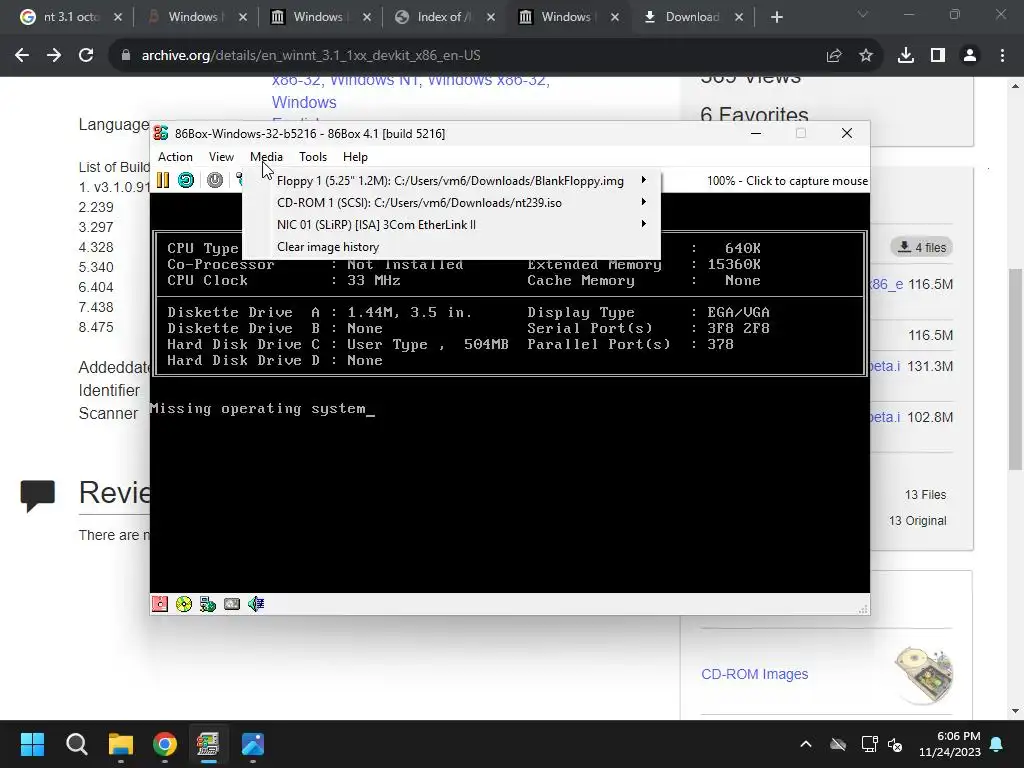Open Windows Start menu
The image size is (1024, 768).
(x=32, y=744)
